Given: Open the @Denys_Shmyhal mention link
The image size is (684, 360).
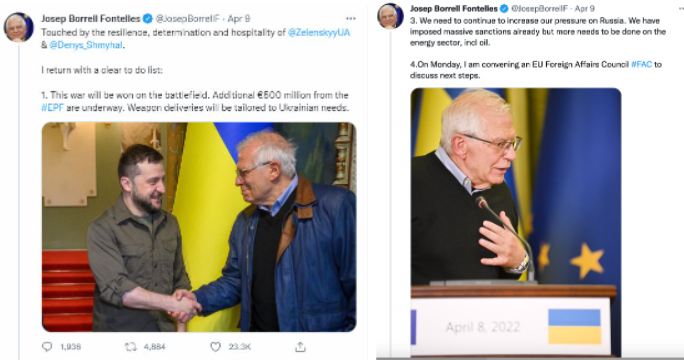Looking at the screenshot, I should tap(86, 45).
